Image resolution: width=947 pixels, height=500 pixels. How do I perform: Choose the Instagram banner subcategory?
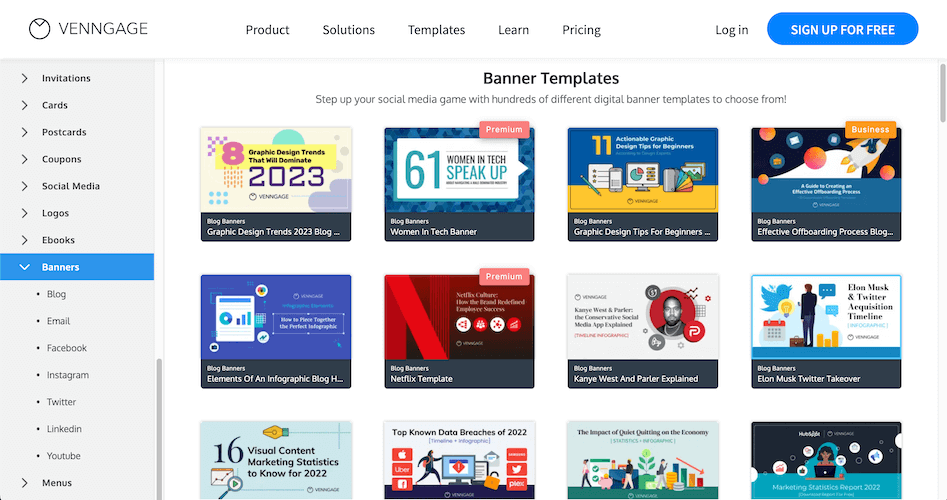pyautogui.click(x=68, y=375)
